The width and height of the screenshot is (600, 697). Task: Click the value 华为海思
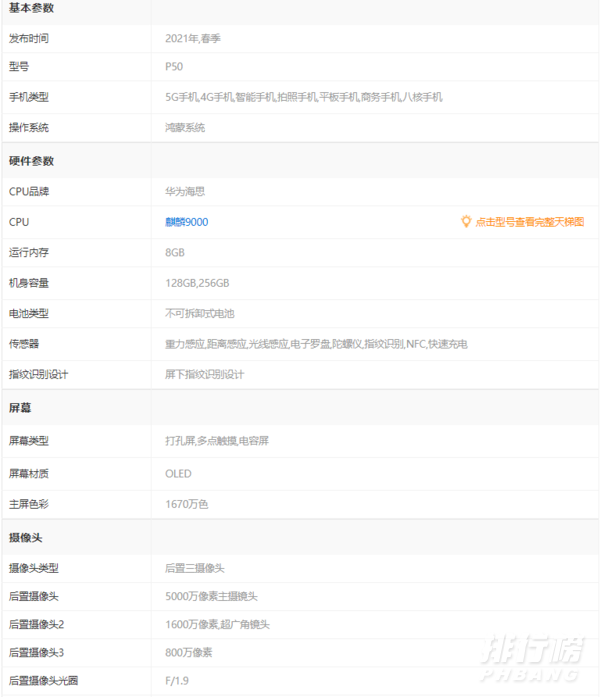(x=185, y=192)
